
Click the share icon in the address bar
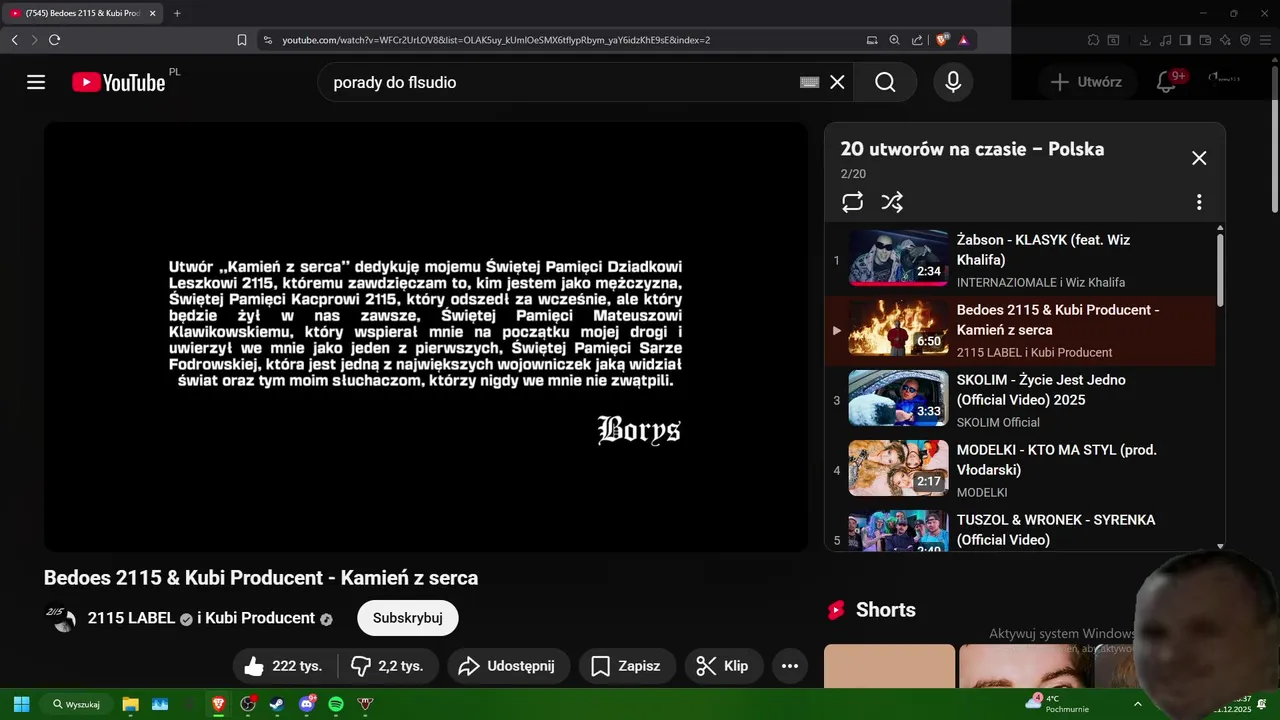917,40
